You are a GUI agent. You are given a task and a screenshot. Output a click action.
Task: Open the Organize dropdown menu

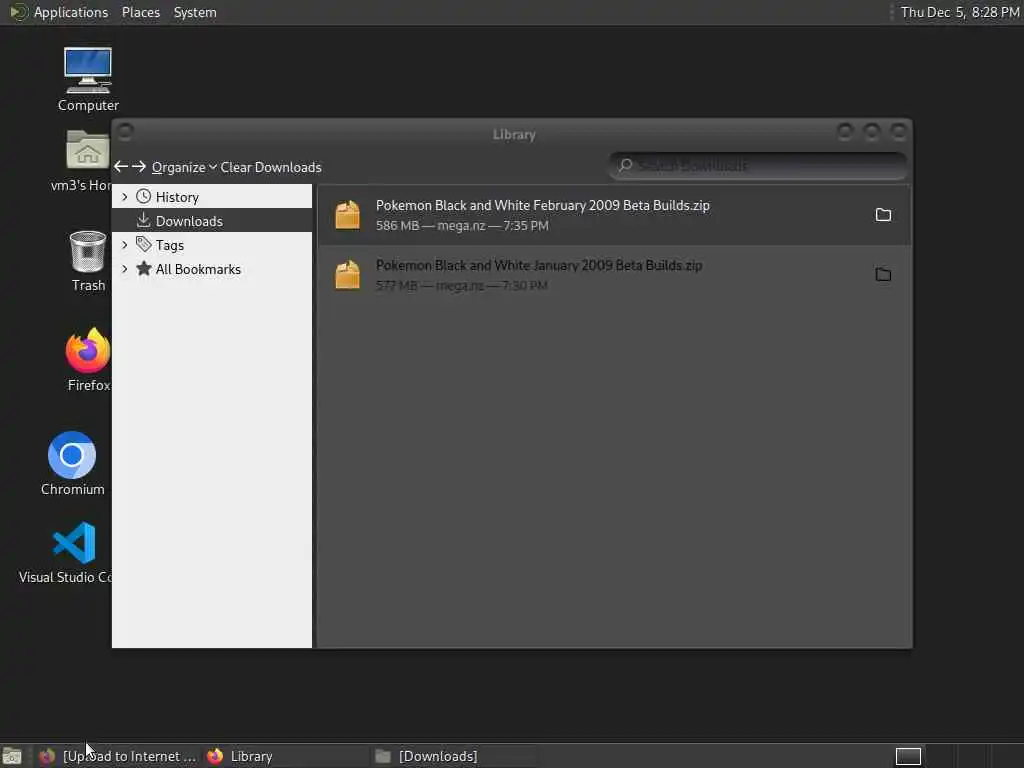[184, 167]
